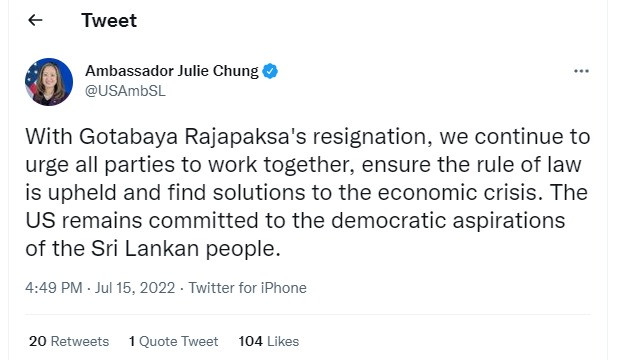
Task: Click the number 104 beside Likes
Action: point(250,341)
